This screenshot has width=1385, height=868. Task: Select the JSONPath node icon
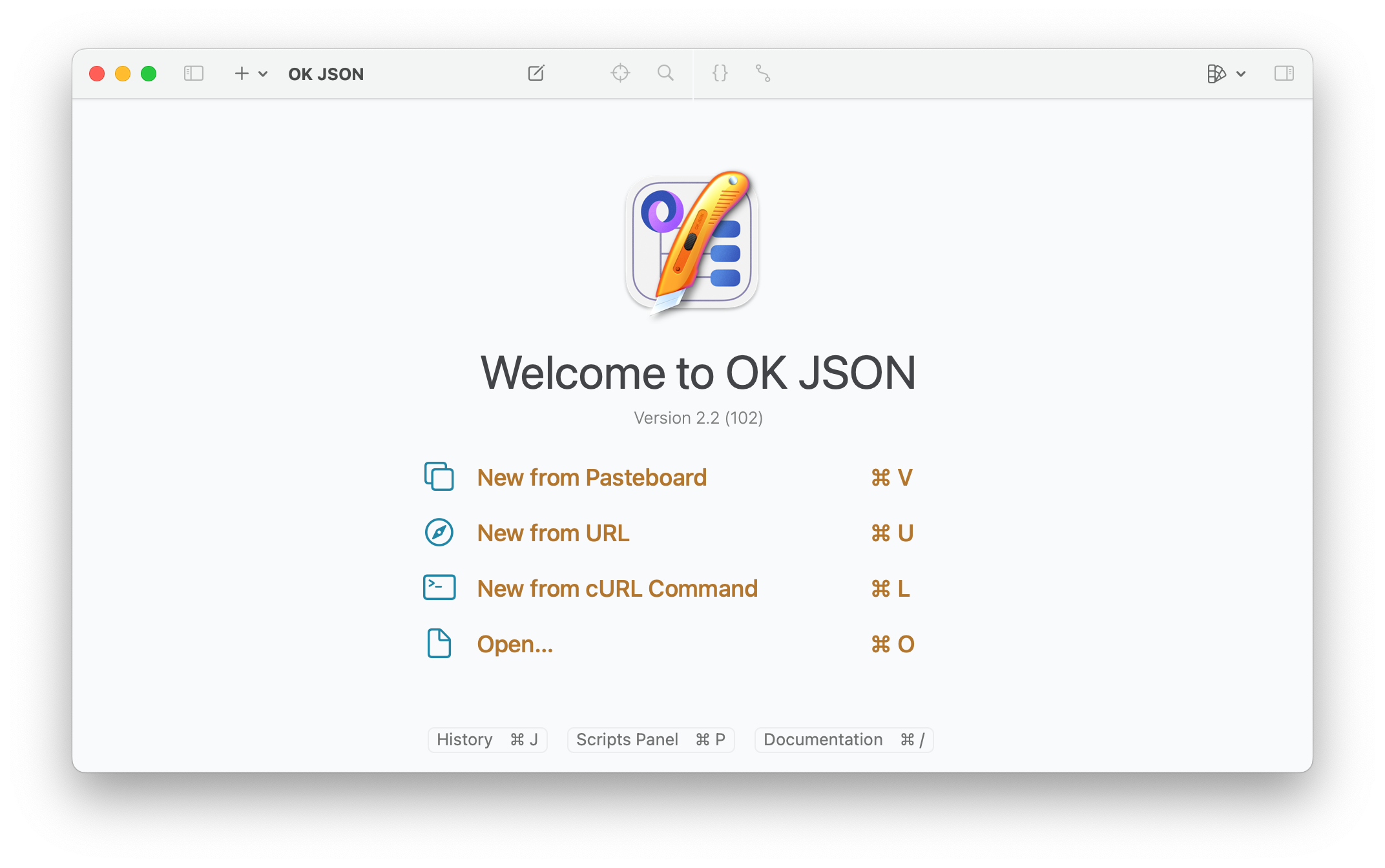(764, 74)
